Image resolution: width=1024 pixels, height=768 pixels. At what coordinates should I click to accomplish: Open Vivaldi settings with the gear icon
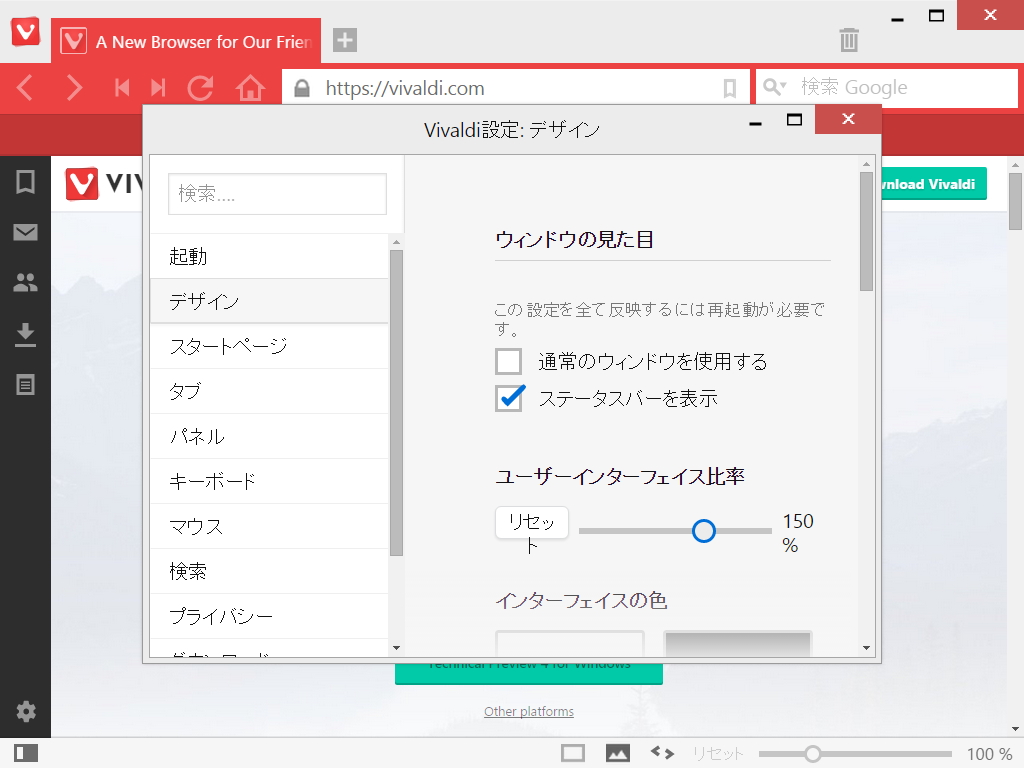click(26, 711)
